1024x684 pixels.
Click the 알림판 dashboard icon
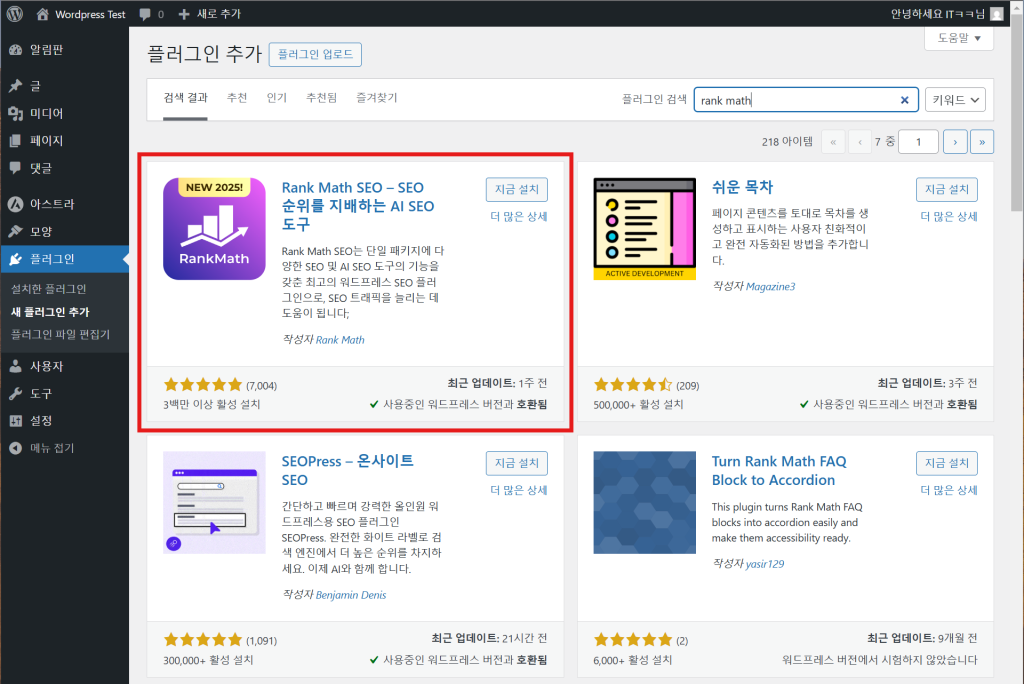(x=16, y=50)
